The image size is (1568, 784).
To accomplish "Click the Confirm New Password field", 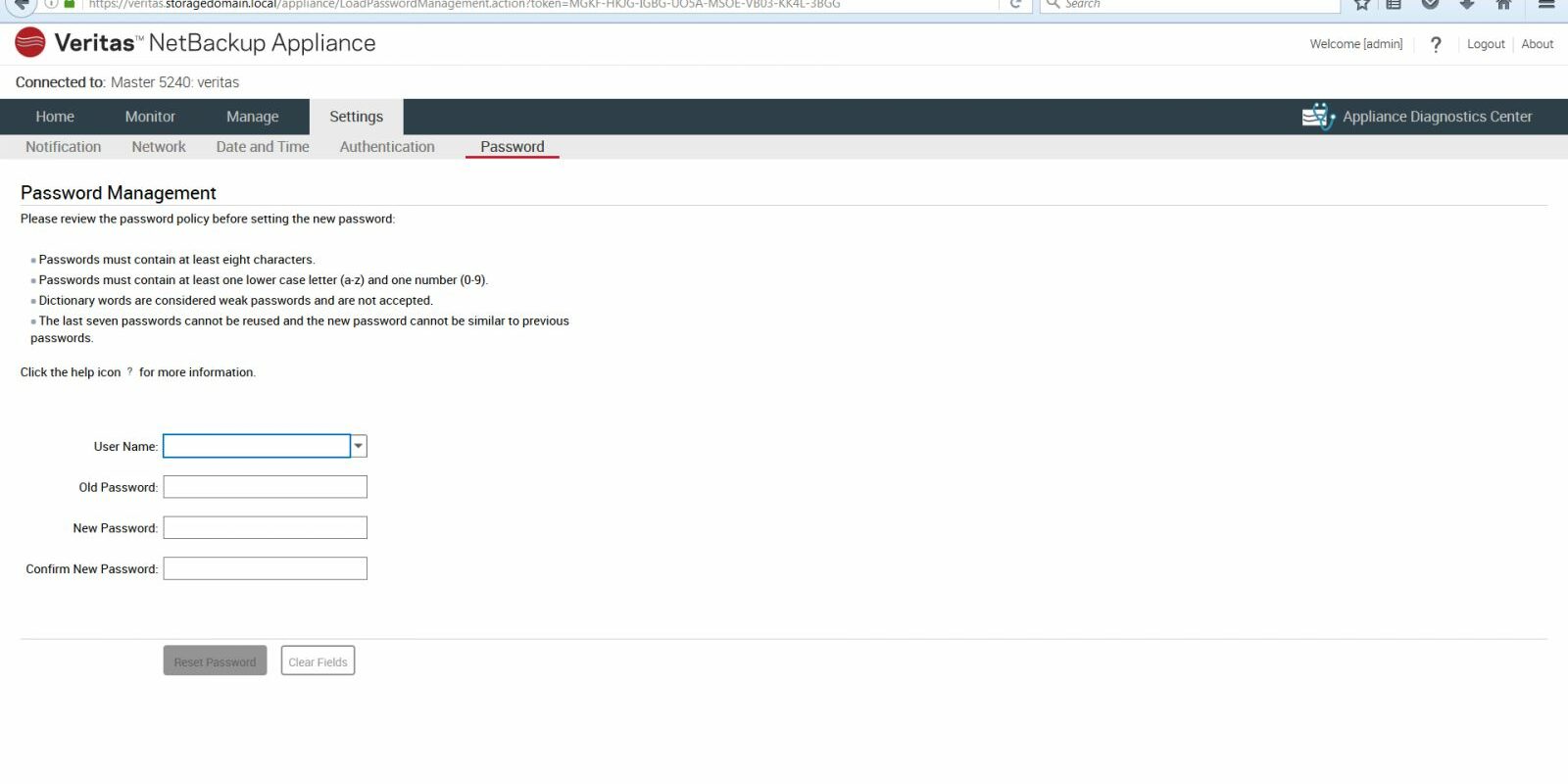I will click(x=266, y=568).
